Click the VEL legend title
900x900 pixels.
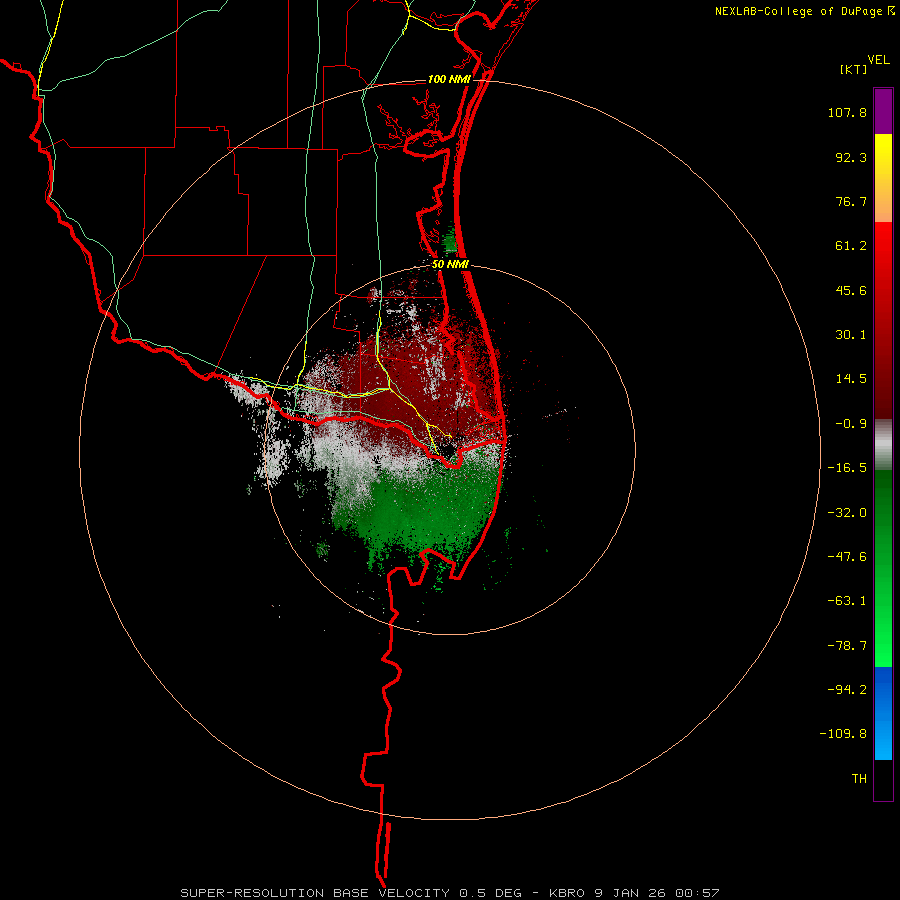[878, 60]
